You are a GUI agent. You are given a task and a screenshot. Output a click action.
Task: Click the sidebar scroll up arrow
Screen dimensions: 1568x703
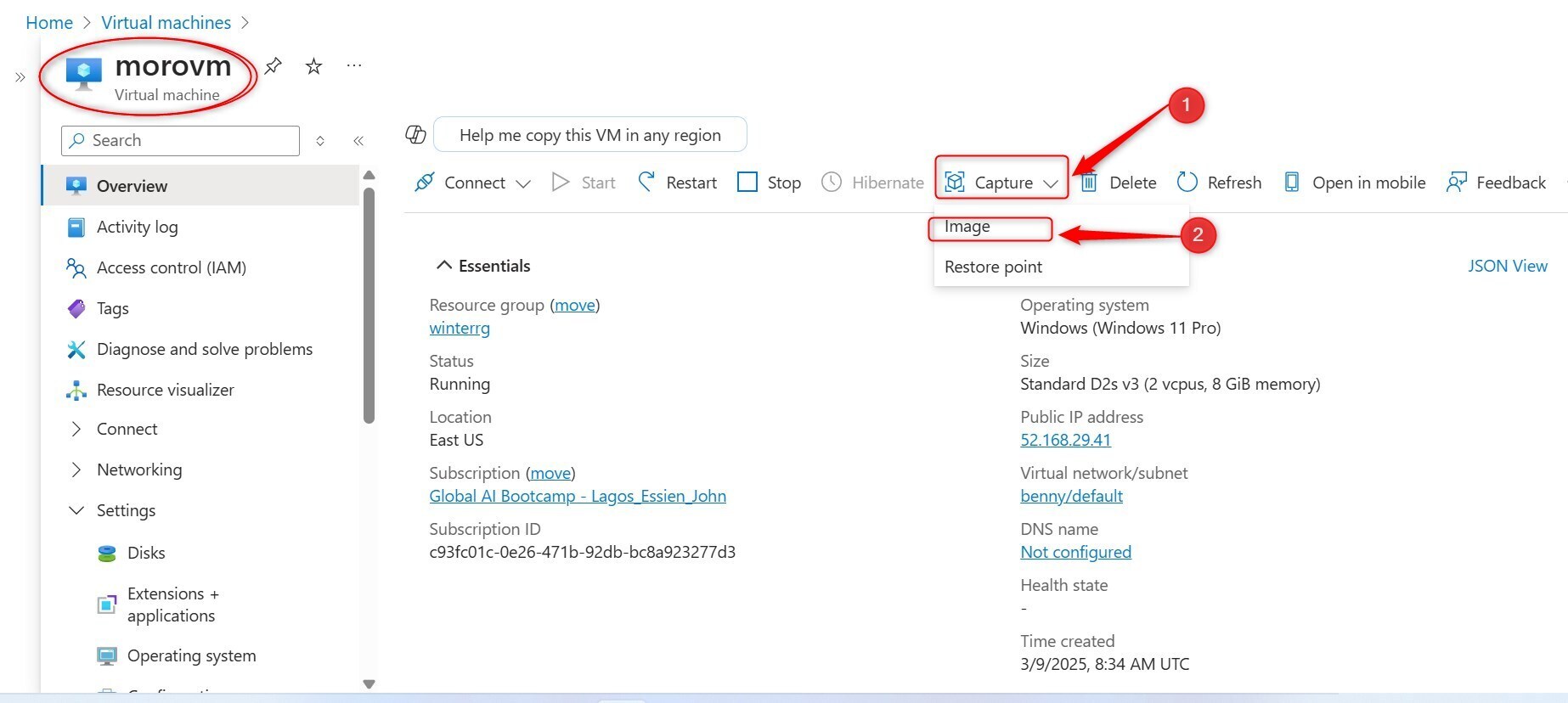coord(369,175)
